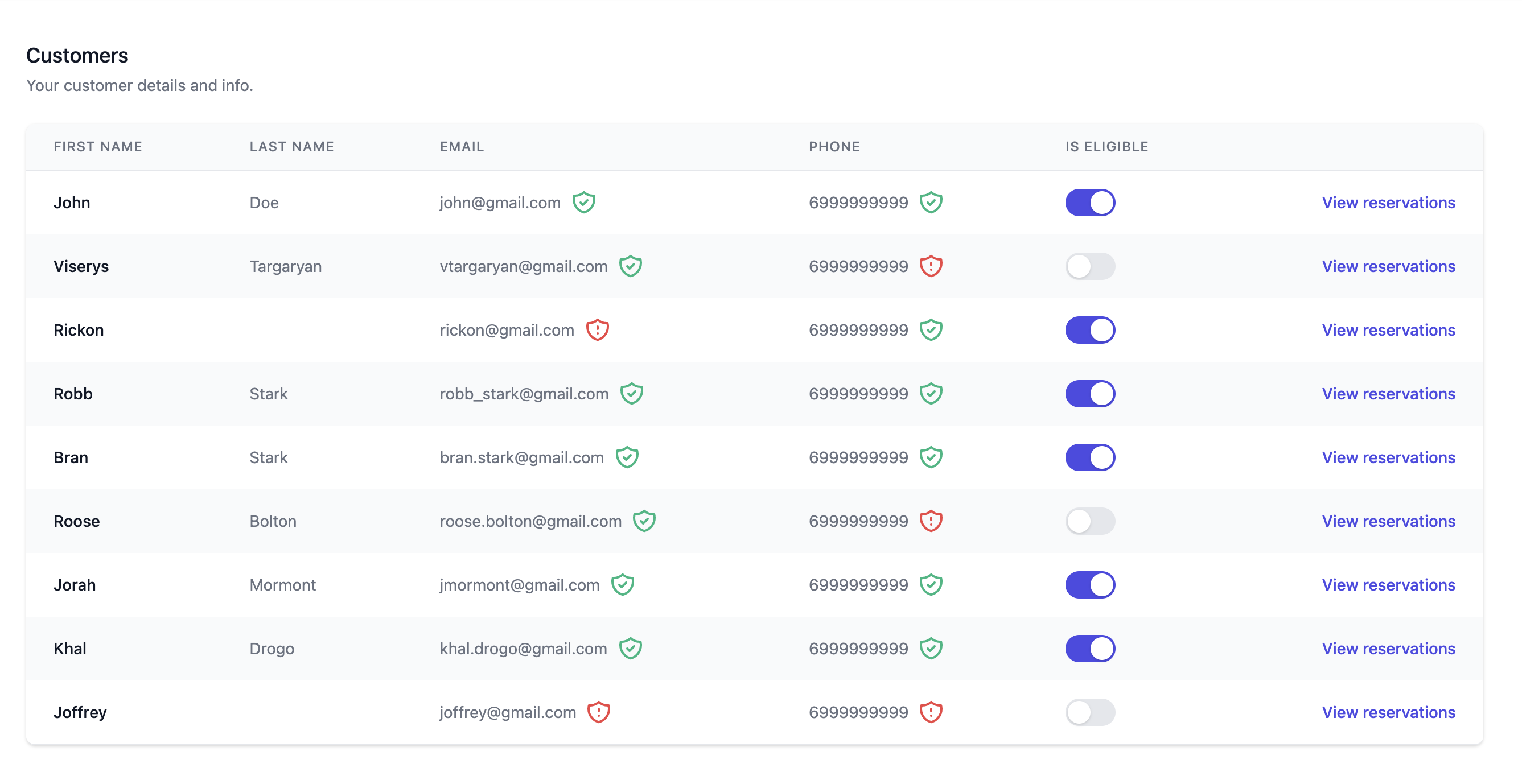Click the verified shield beside jmormont@gmail.com
This screenshot has height=784, width=1522.
pyautogui.click(x=623, y=585)
